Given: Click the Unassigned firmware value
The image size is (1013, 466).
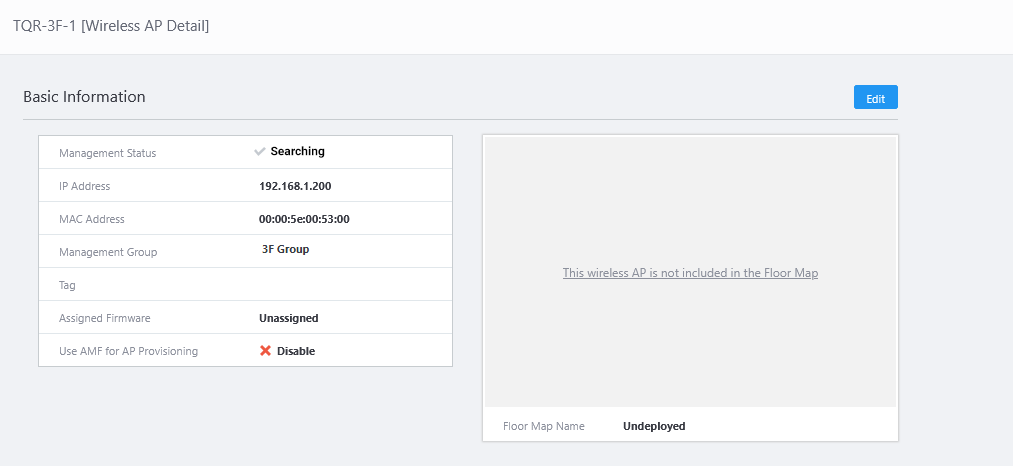Looking at the screenshot, I should pyautogui.click(x=288, y=318).
